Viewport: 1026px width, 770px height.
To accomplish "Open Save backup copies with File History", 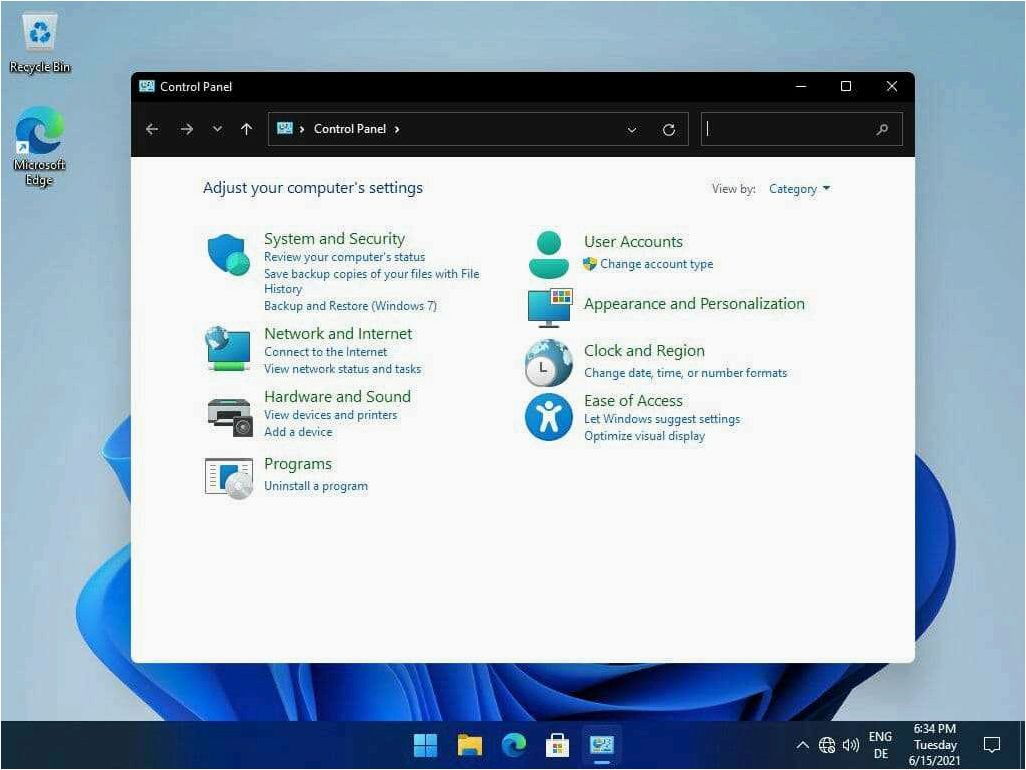I will pos(371,281).
